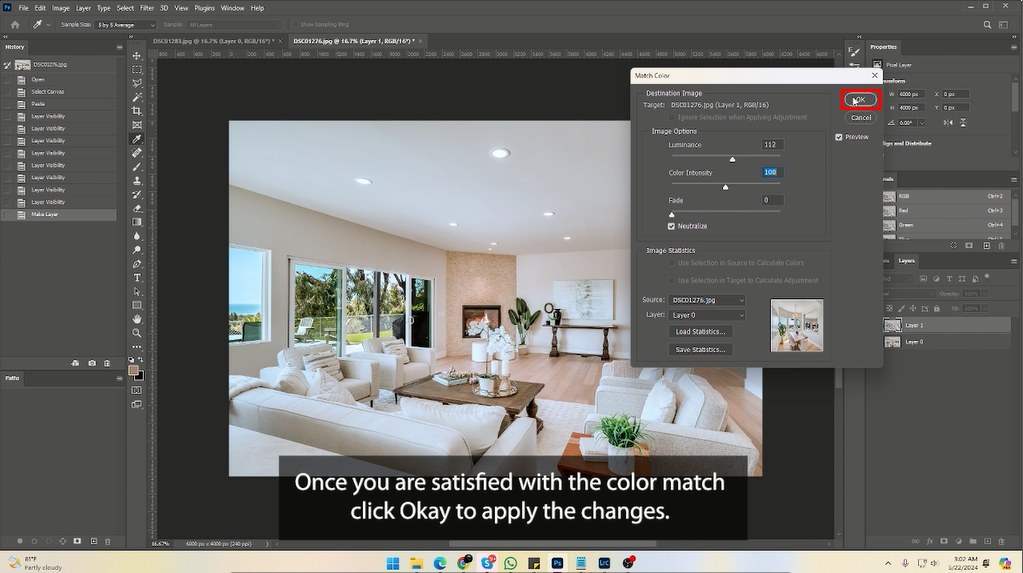Close the Match Color dialog
The width and height of the screenshot is (1023, 573).
[875, 76]
